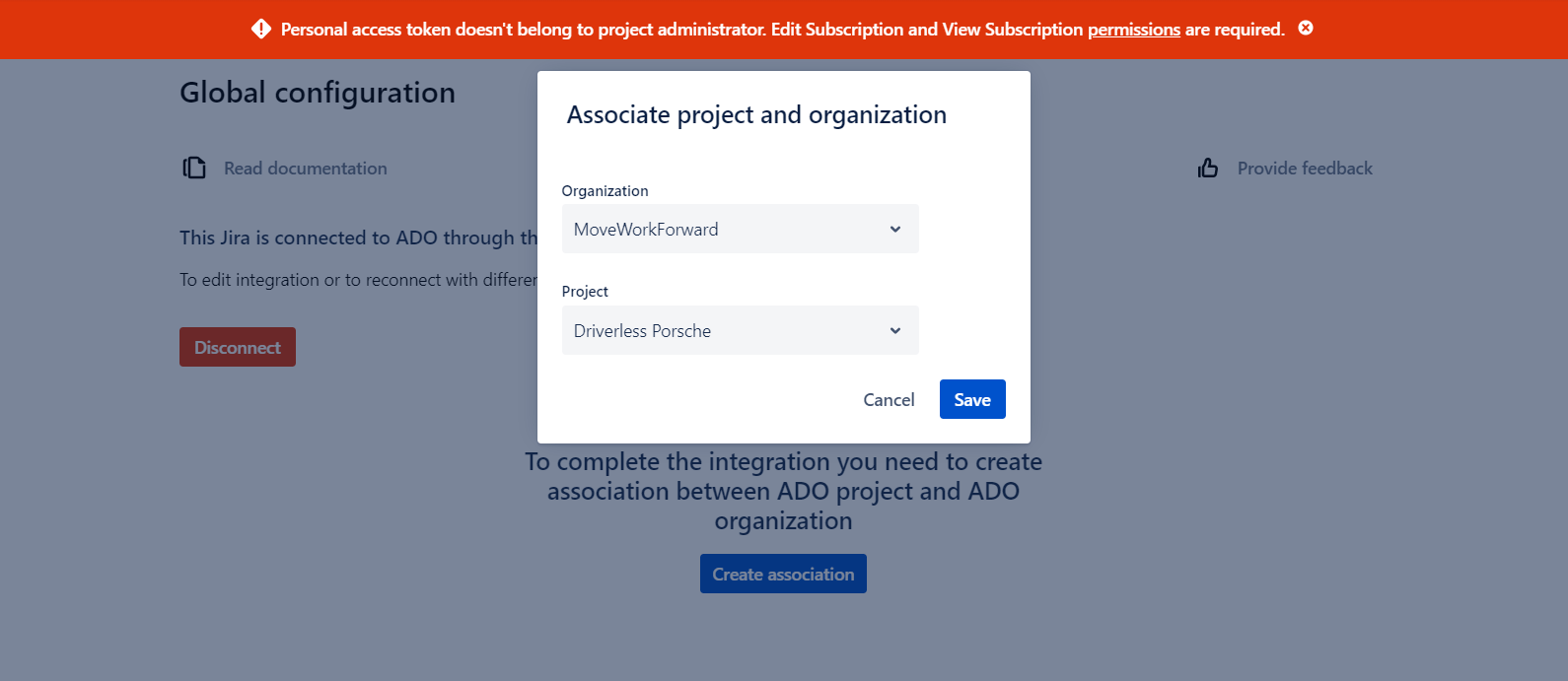Save the project and organization association

(972, 400)
